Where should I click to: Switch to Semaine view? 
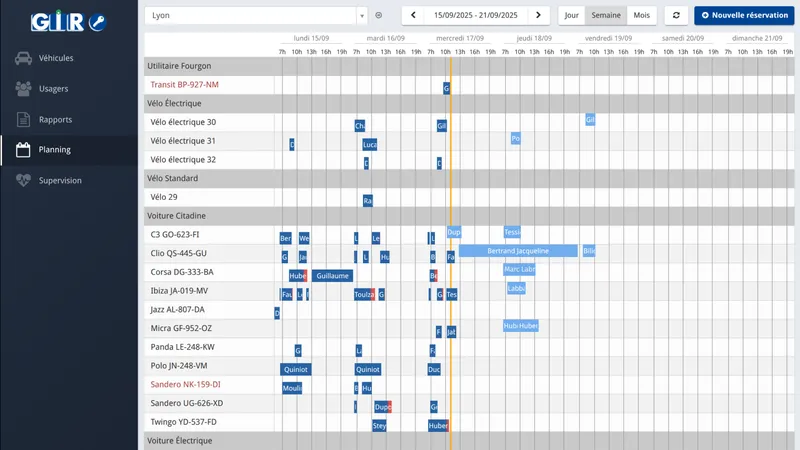[x=605, y=16]
